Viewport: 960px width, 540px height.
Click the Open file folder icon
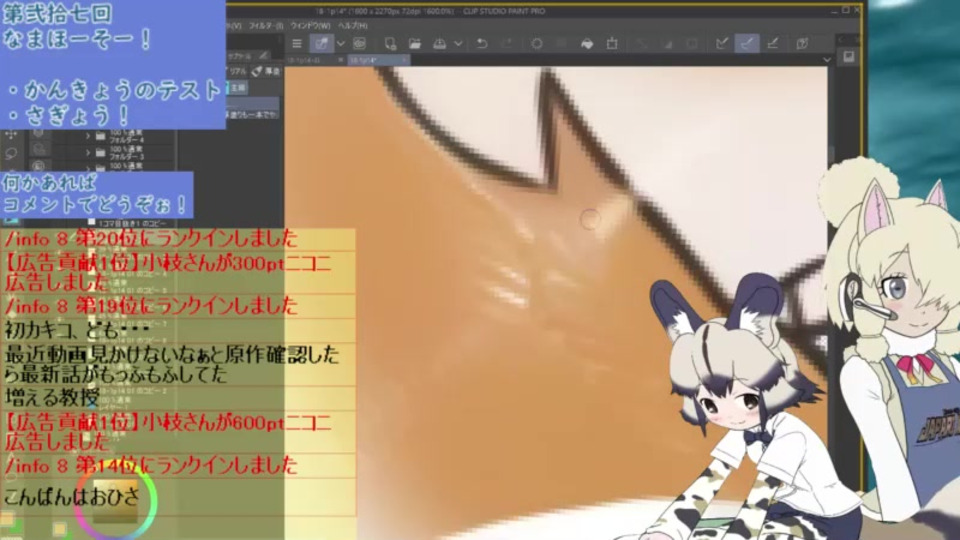tap(414, 43)
